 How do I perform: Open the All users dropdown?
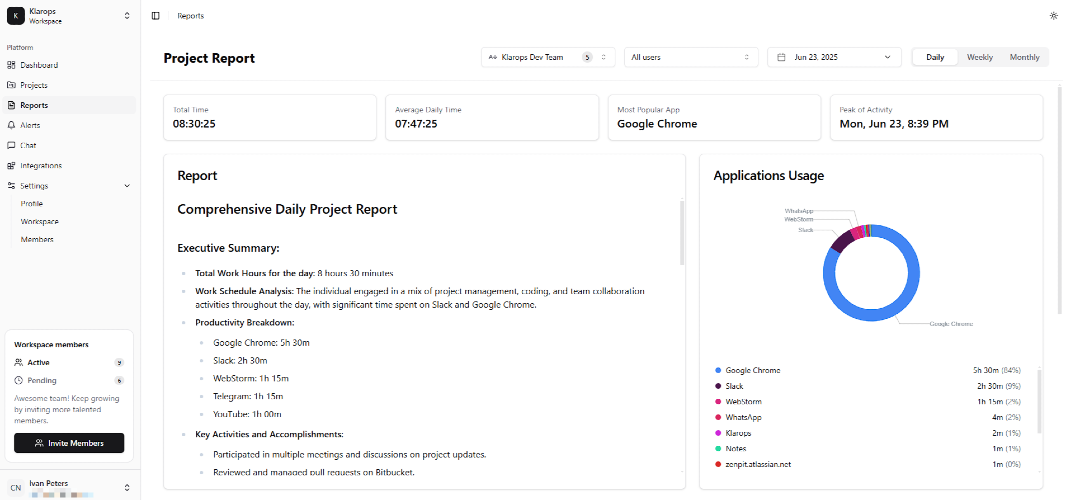(x=691, y=57)
